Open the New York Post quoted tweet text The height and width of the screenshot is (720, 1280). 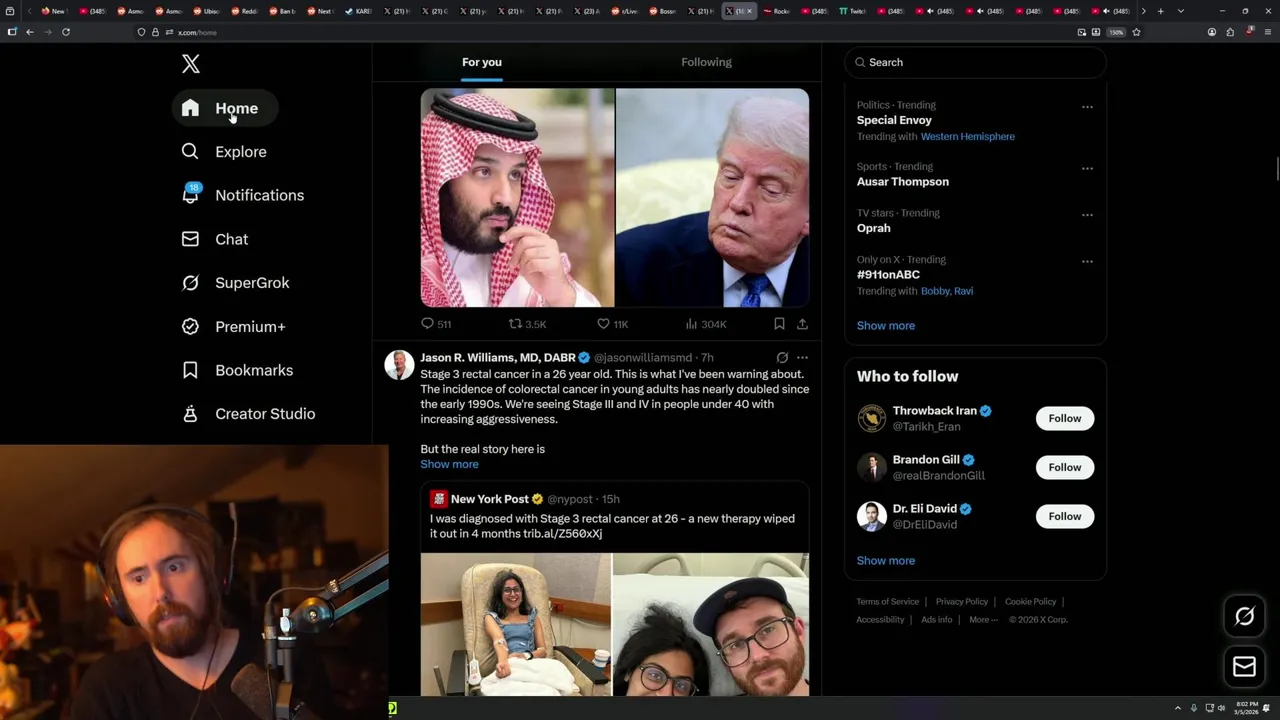click(612, 526)
